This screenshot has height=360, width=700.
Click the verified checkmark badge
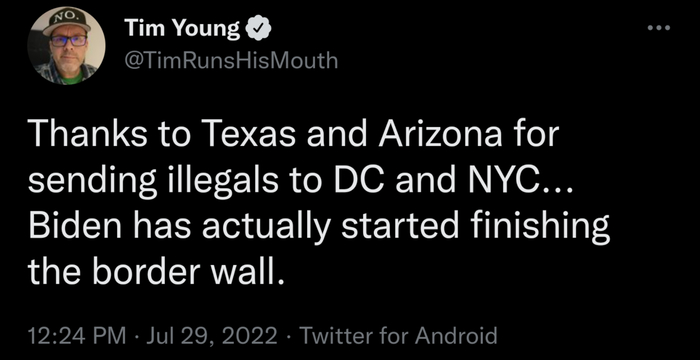pos(255,29)
